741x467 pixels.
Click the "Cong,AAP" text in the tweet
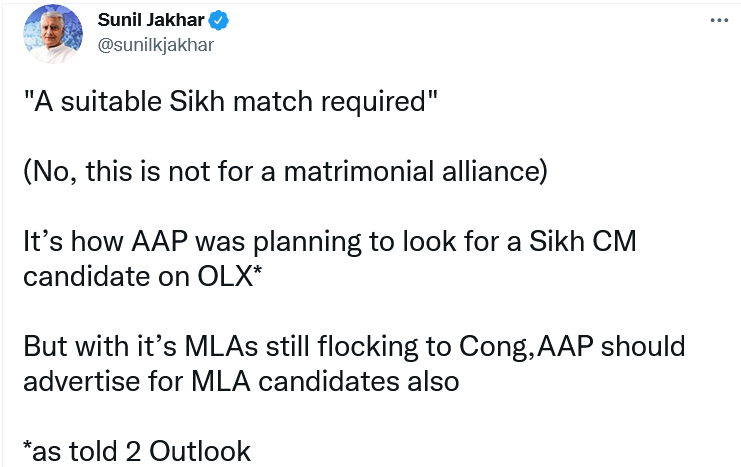pyautogui.click(x=526, y=347)
